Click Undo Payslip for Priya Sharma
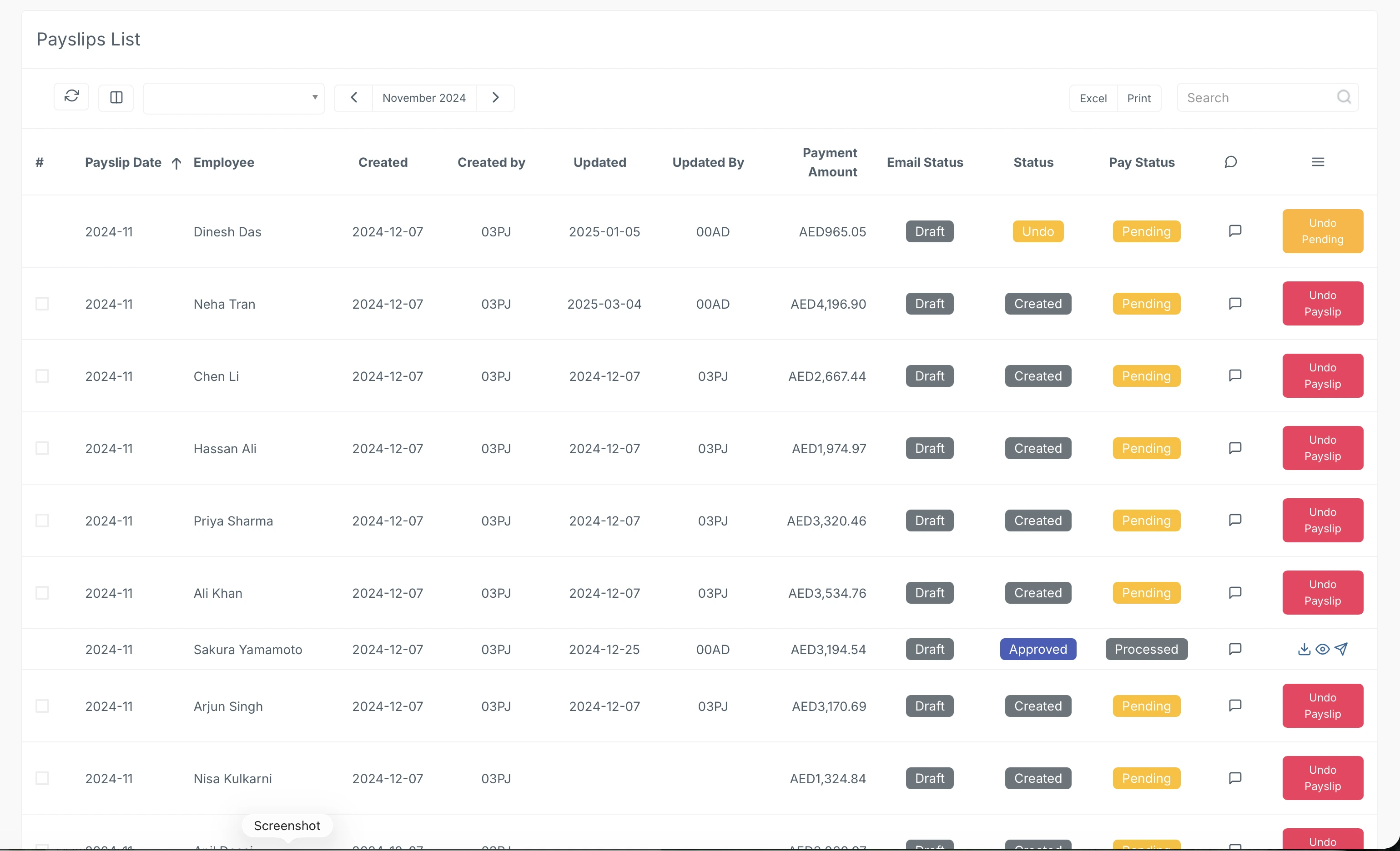 coord(1323,521)
